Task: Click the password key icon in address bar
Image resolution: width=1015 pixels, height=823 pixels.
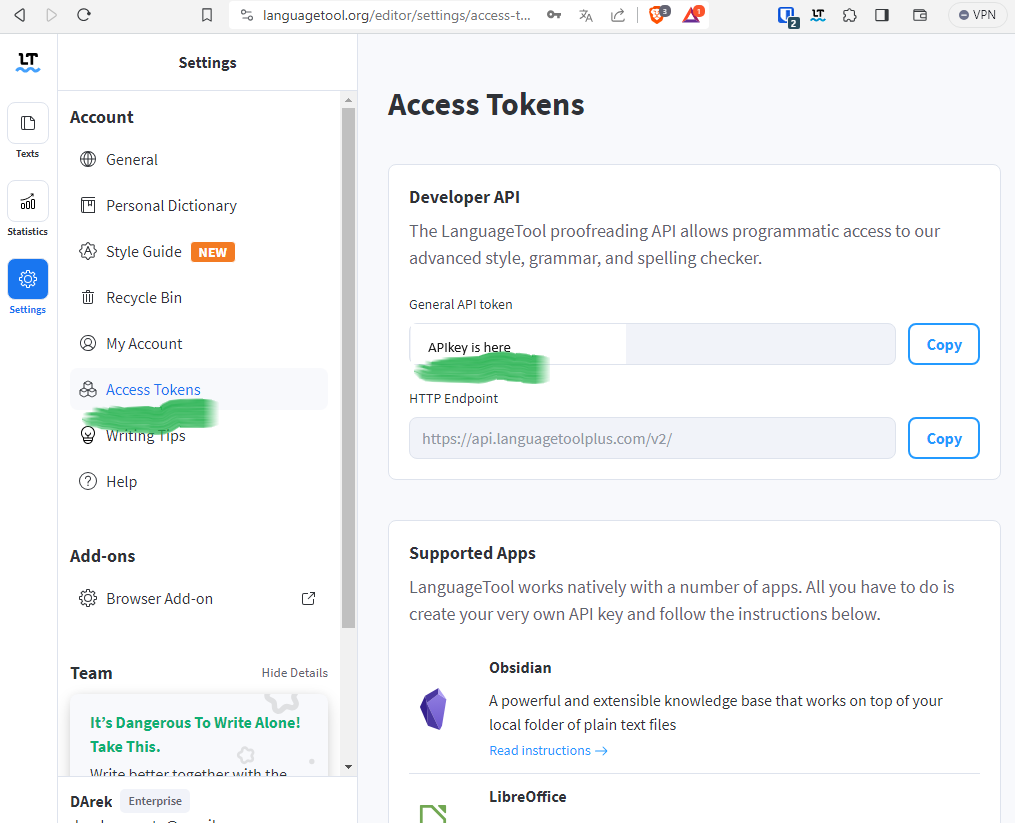Action: pos(554,15)
